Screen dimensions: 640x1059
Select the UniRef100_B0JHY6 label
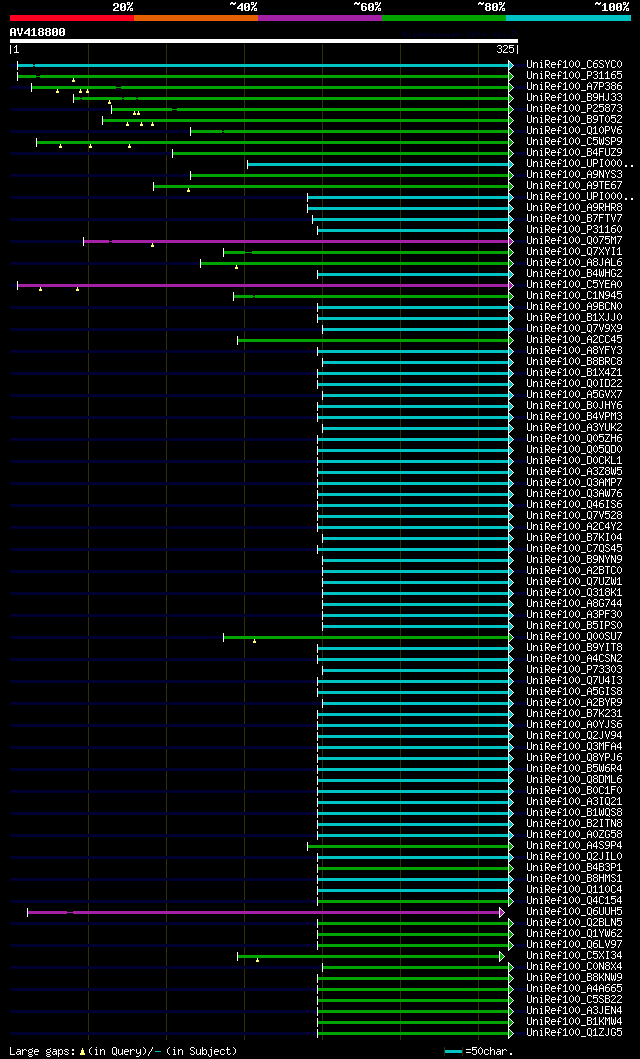click(x=575, y=405)
